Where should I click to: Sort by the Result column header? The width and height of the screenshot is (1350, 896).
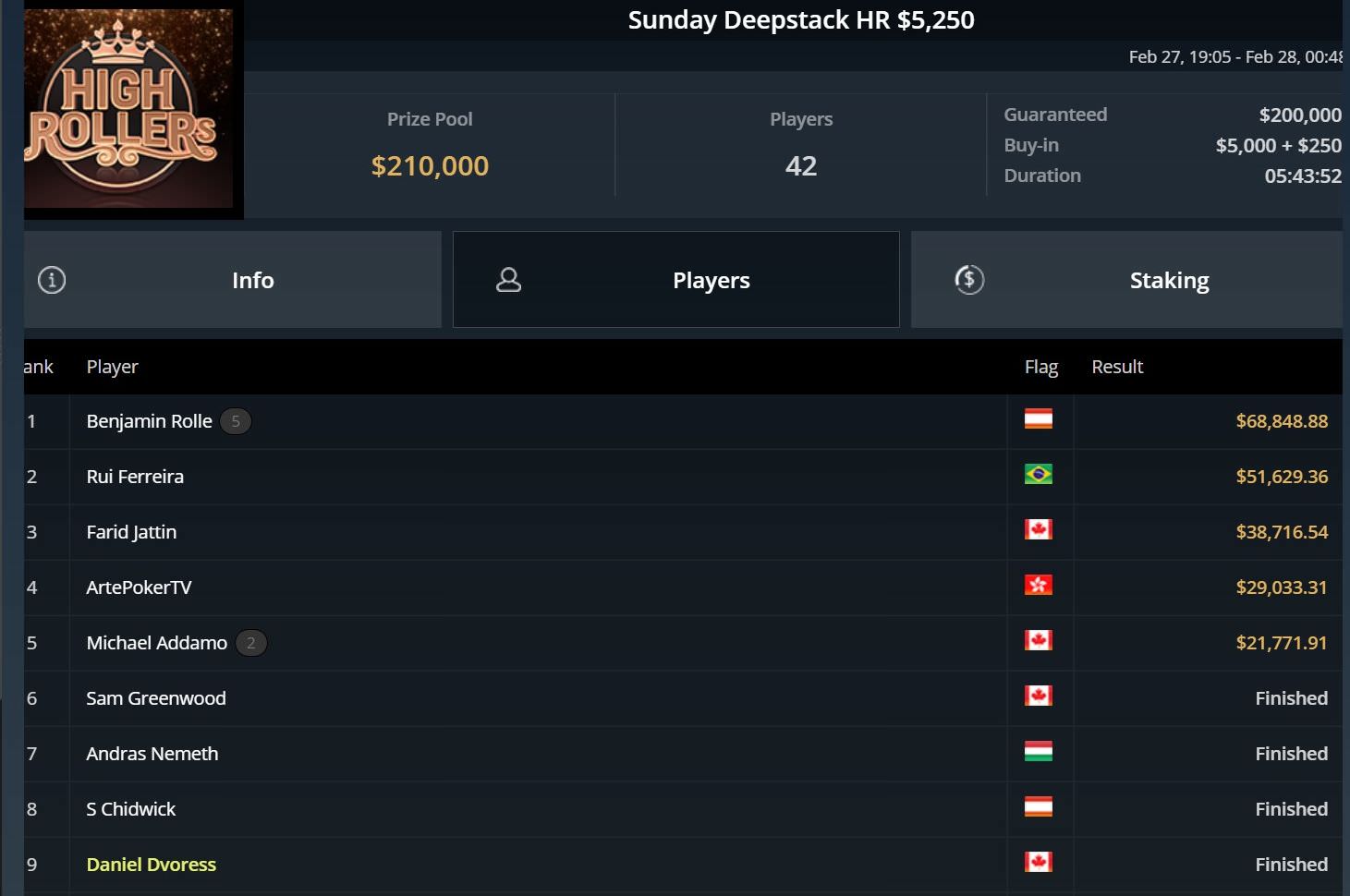1116,367
